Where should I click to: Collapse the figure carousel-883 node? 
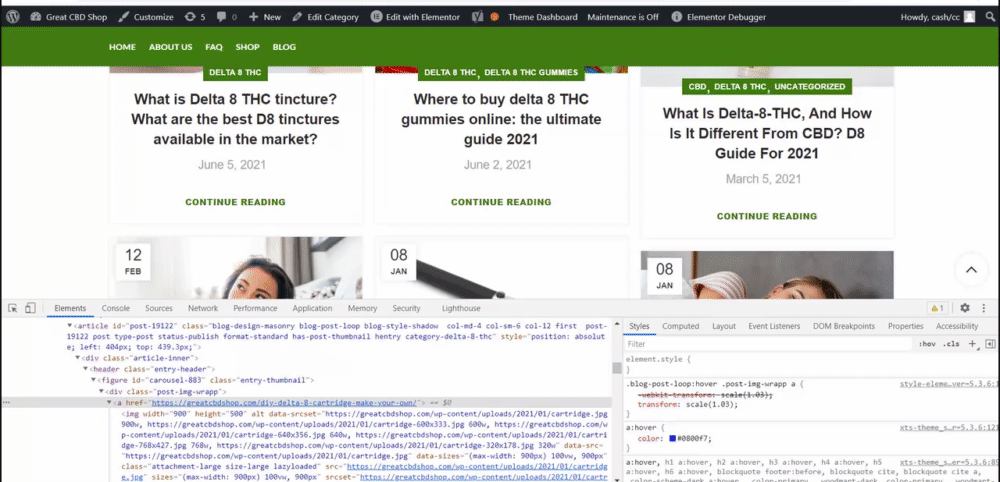92,380
